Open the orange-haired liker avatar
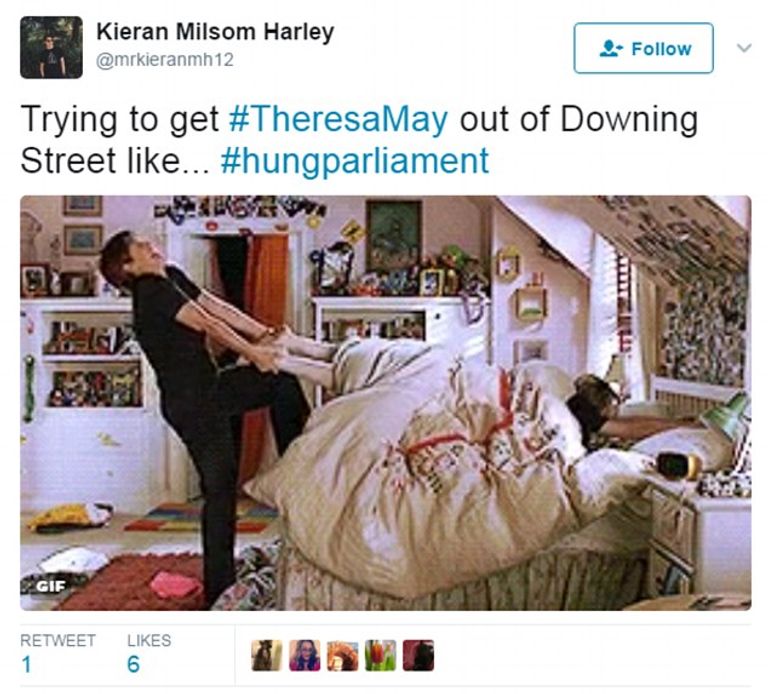 click(342, 655)
